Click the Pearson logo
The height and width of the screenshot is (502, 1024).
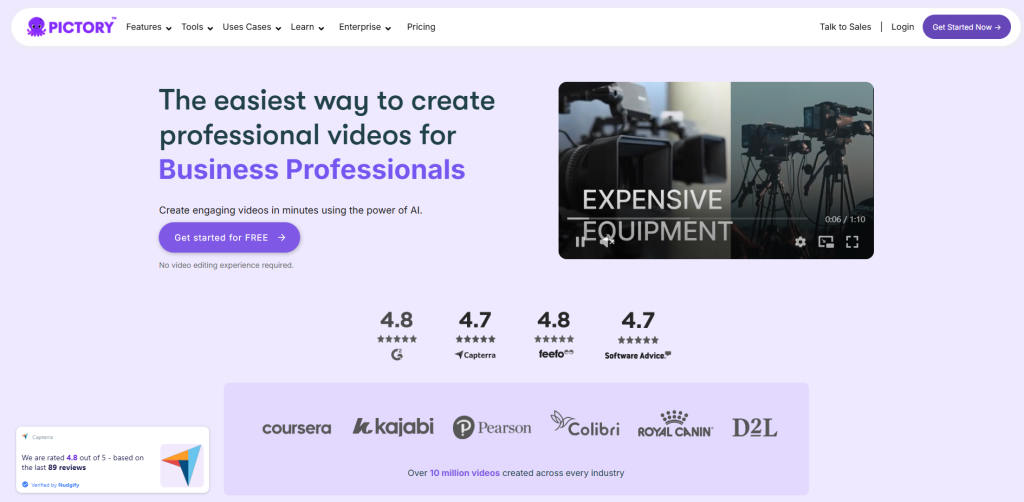click(x=492, y=428)
